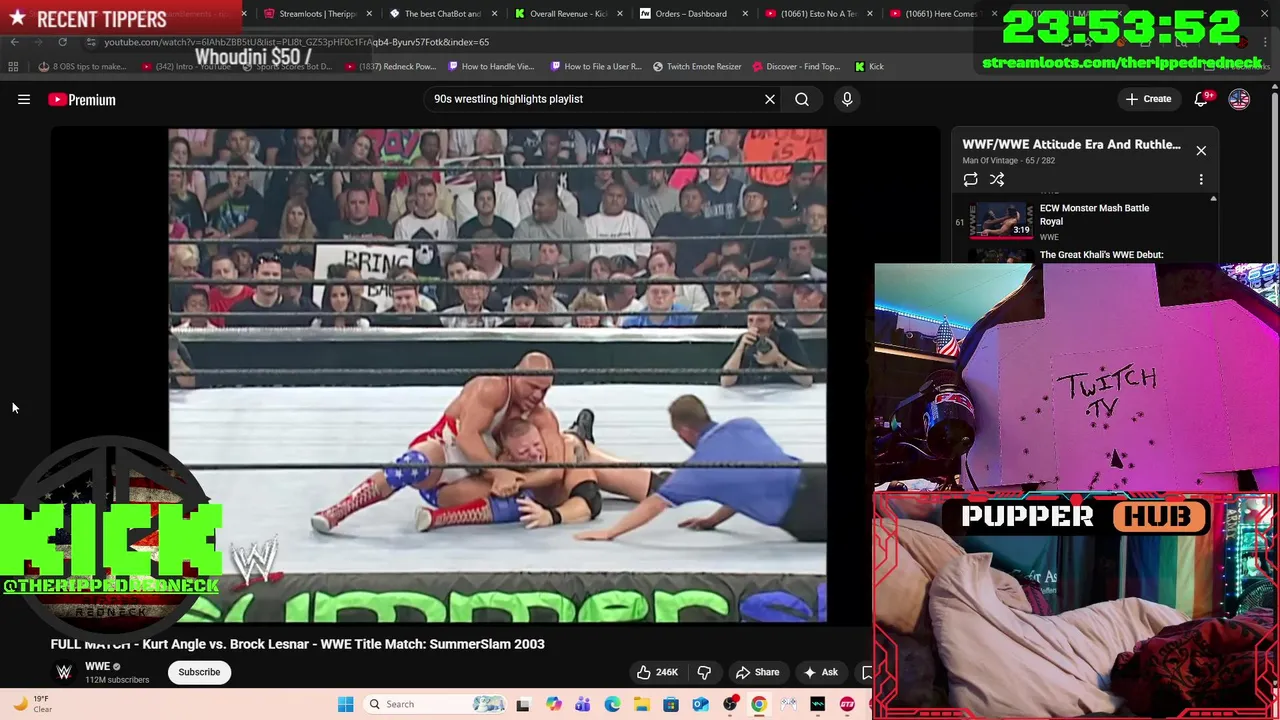
Task: Toggle shuffle playlist
Action: click(x=997, y=179)
